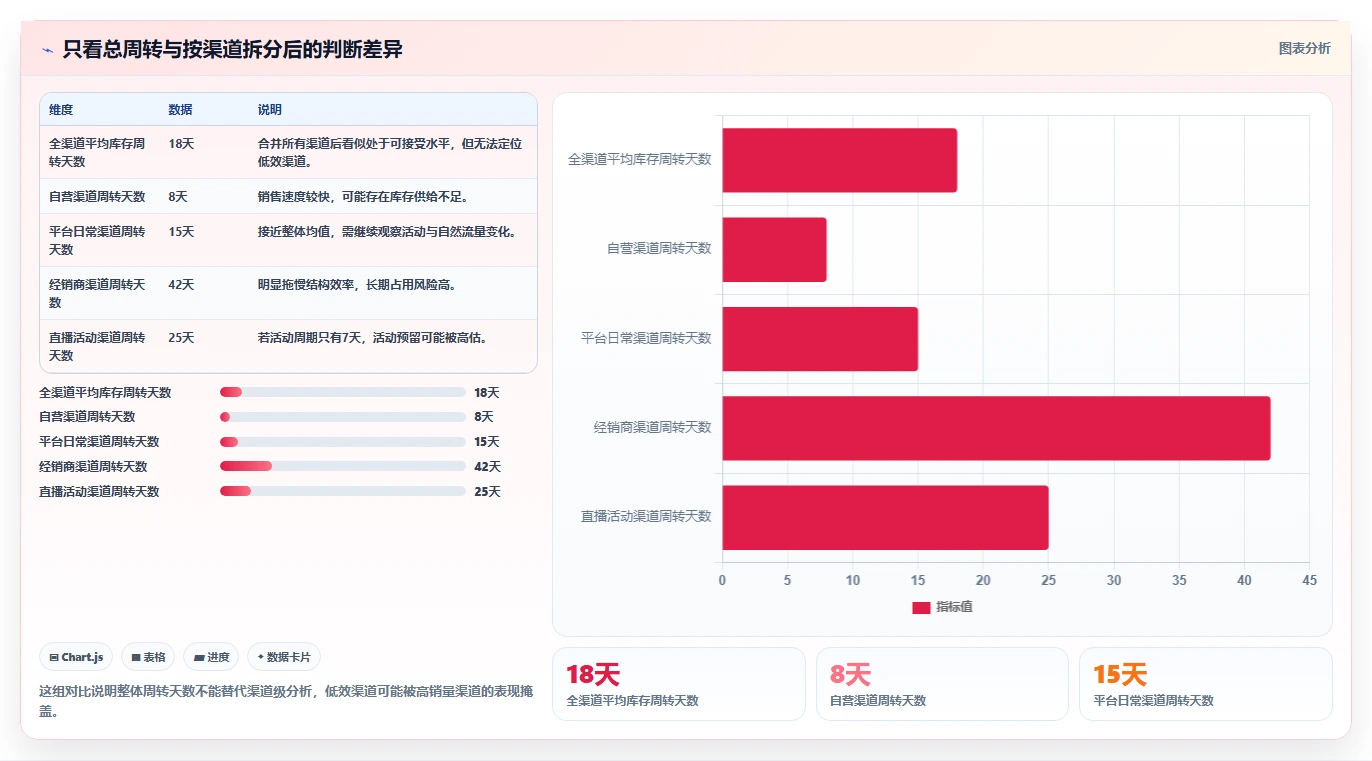Click the 进度 tag chip

(211, 657)
